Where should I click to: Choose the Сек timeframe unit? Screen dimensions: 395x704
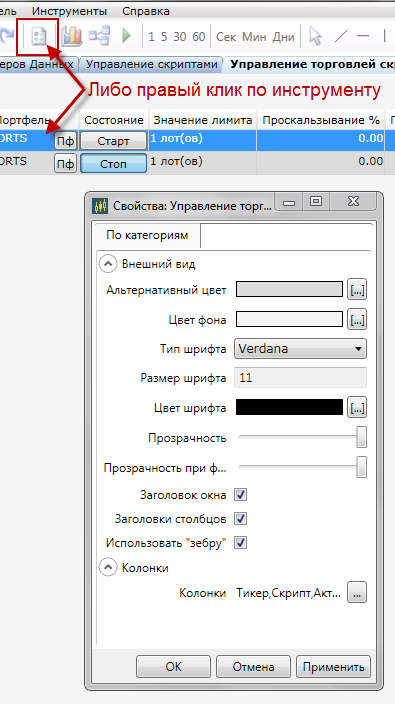pos(226,37)
